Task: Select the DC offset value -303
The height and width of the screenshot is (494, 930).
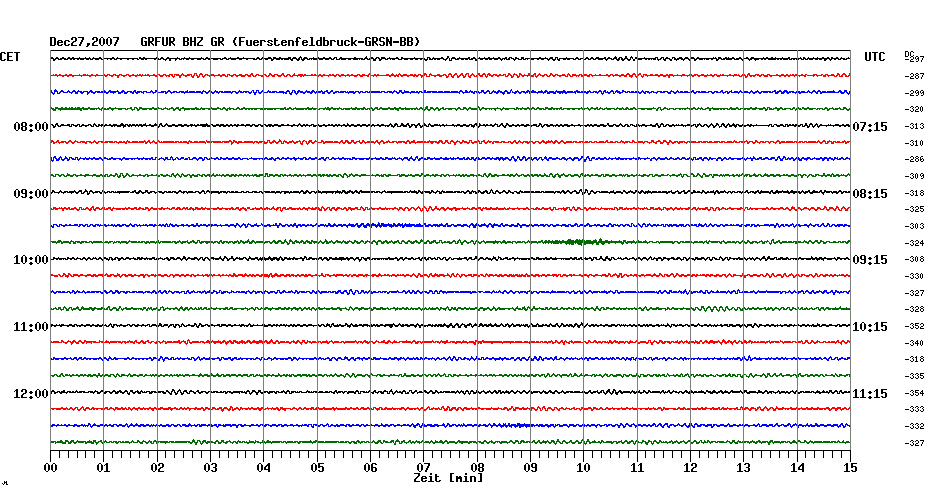Action: pos(915,227)
